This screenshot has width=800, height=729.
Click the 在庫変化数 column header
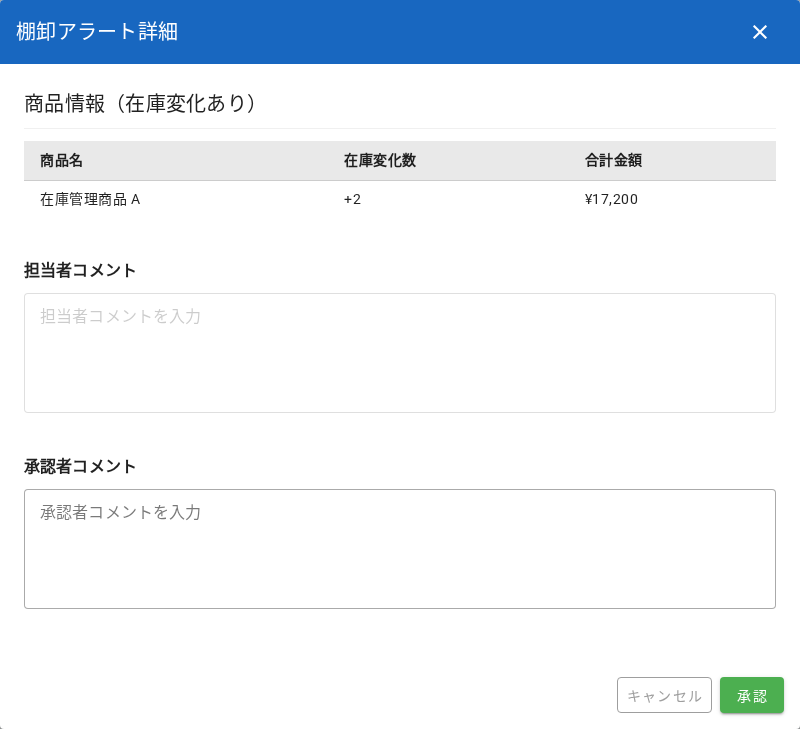[380, 161]
